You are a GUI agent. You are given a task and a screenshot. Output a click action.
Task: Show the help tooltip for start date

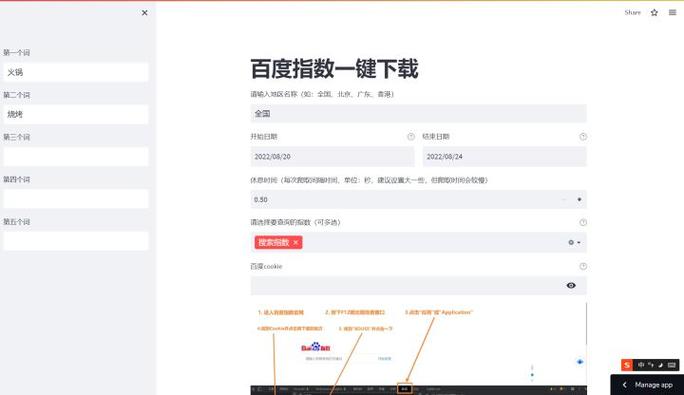[411, 137]
